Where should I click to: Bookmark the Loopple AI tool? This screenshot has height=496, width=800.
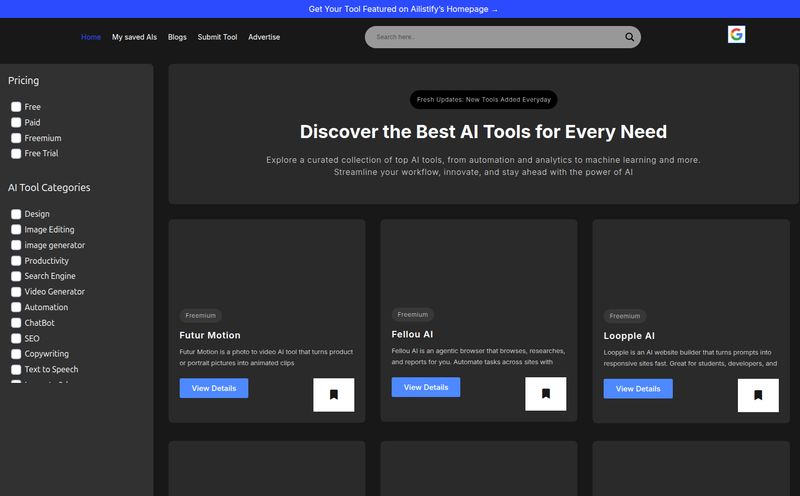click(758, 395)
